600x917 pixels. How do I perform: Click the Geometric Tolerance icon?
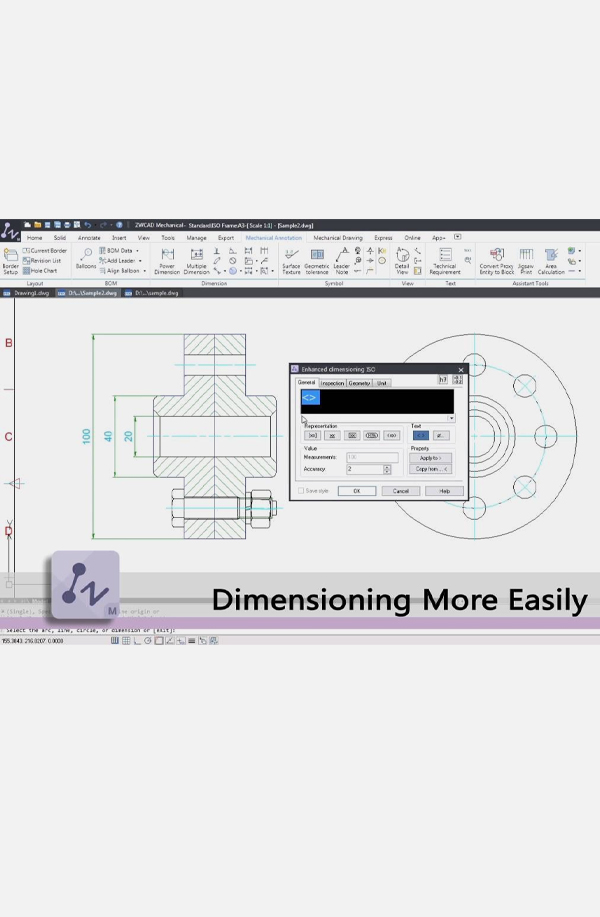[317, 261]
